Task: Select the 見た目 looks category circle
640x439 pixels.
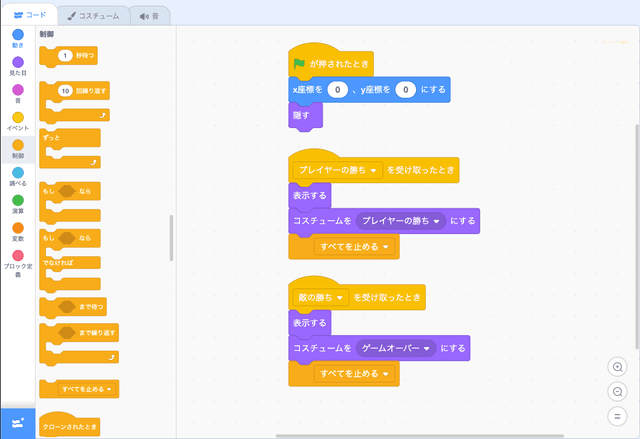Action: click(x=18, y=62)
